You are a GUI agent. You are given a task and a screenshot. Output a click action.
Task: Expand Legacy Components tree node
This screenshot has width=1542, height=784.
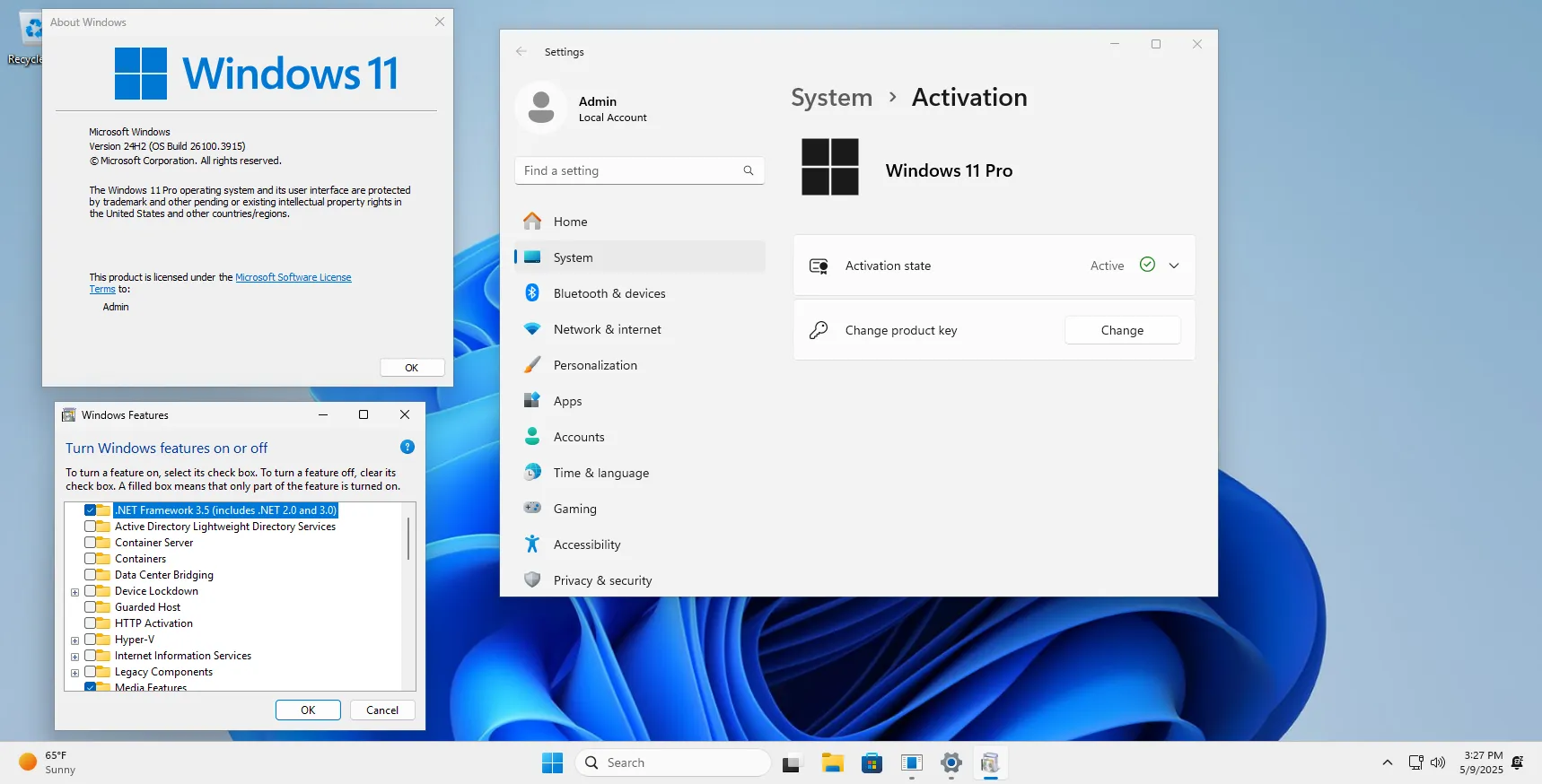(75, 673)
